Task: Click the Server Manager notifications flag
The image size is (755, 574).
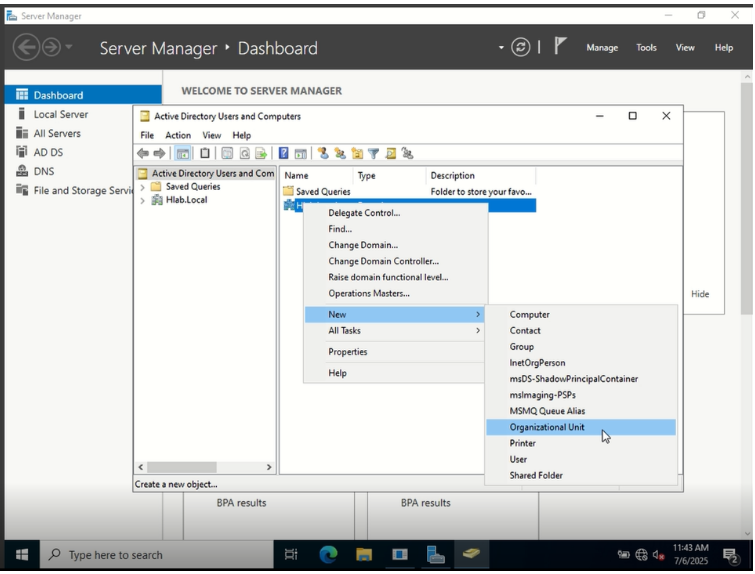Action: click(x=560, y=46)
